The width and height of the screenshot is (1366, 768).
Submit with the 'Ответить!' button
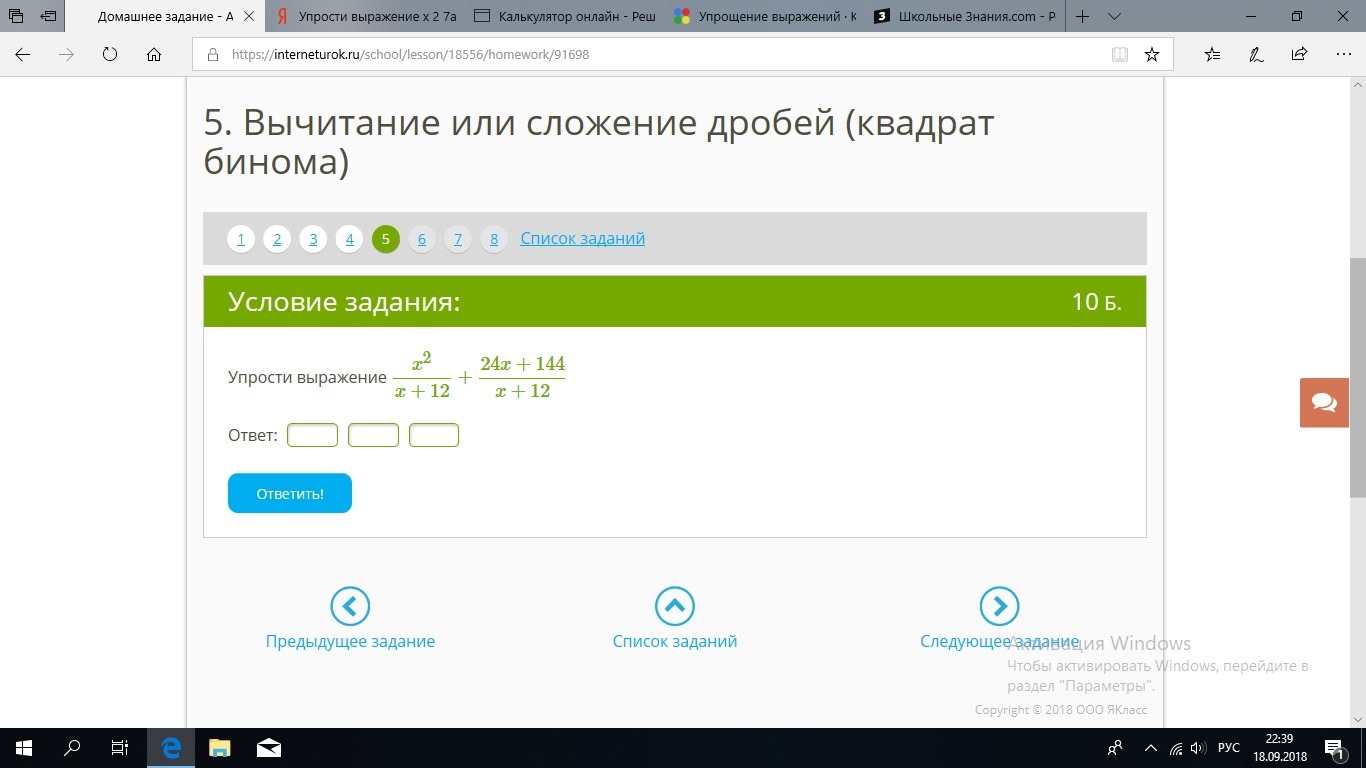pyautogui.click(x=290, y=493)
